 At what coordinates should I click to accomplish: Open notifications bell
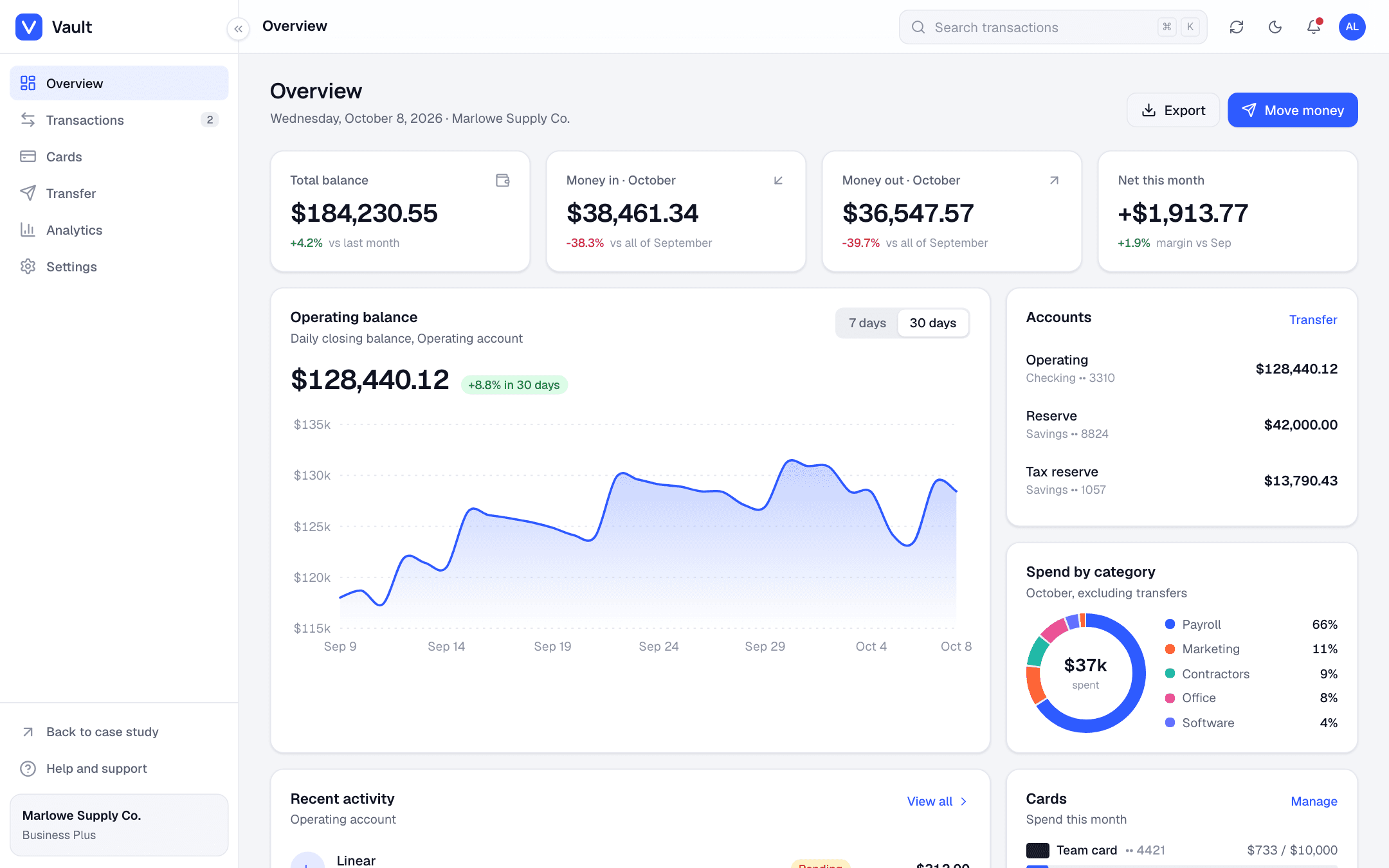point(1314,27)
